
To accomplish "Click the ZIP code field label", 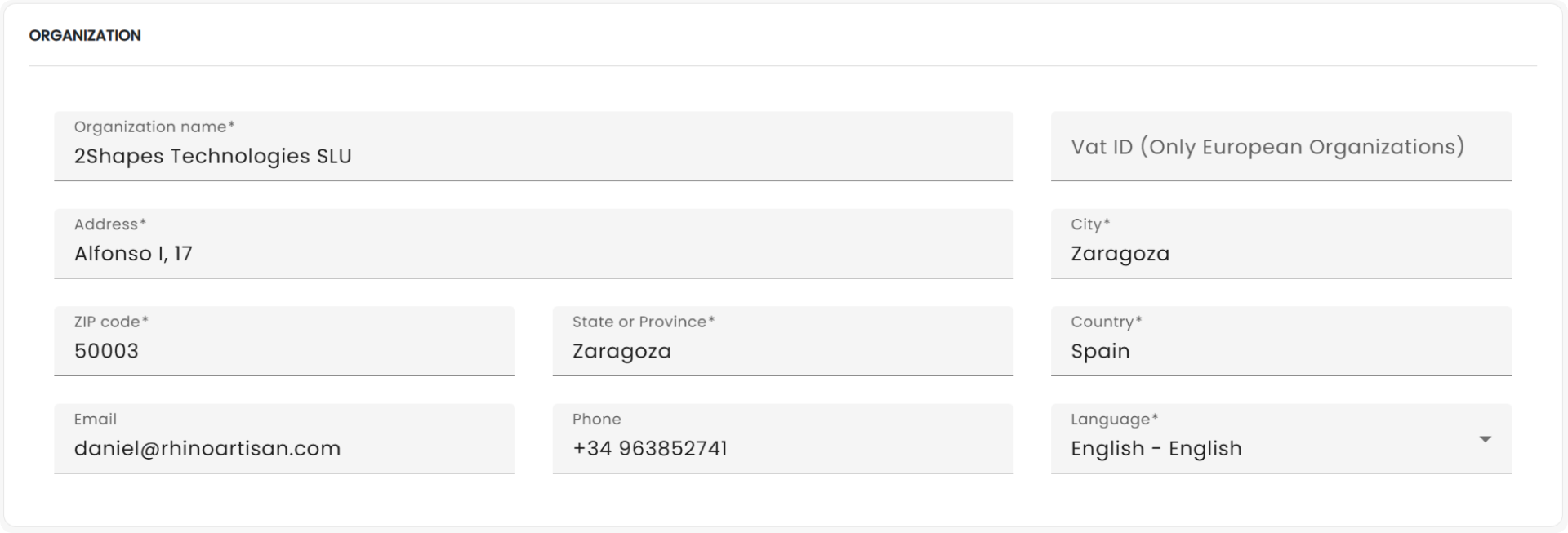I will [x=111, y=322].
